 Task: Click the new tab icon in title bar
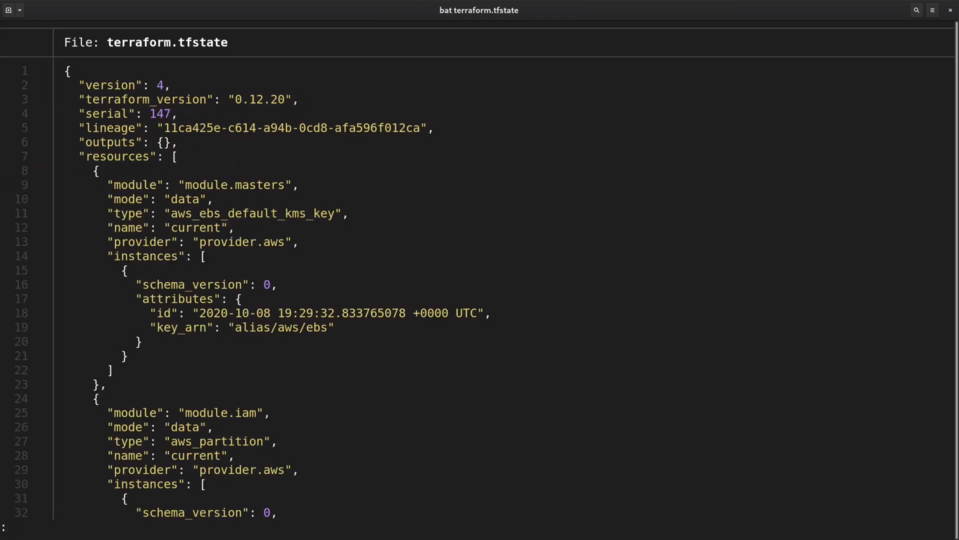point(9,10)
